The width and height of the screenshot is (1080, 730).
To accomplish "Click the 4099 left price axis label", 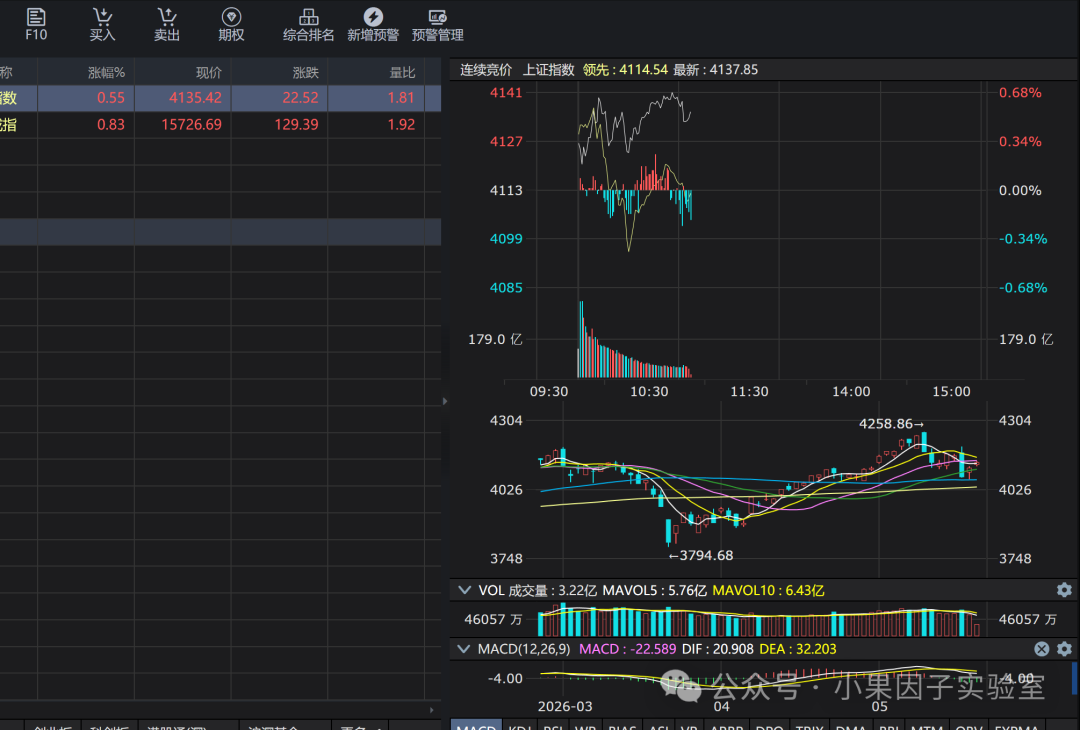I will coord(506,238).
